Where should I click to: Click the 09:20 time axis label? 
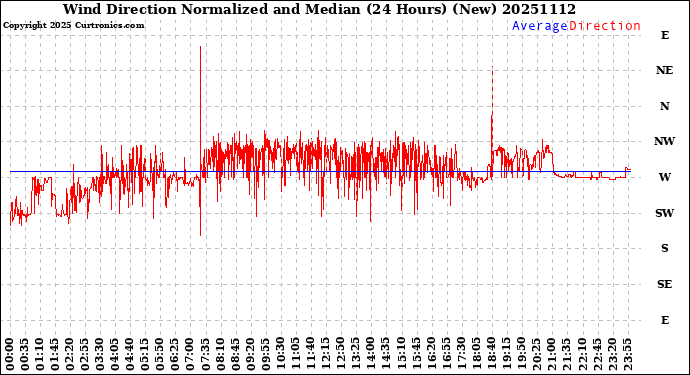point(251,354)
